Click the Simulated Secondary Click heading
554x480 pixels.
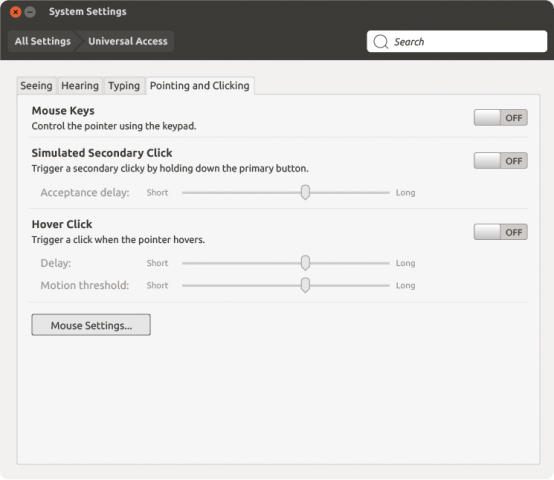pyautogui.click(x=102, y=153)
